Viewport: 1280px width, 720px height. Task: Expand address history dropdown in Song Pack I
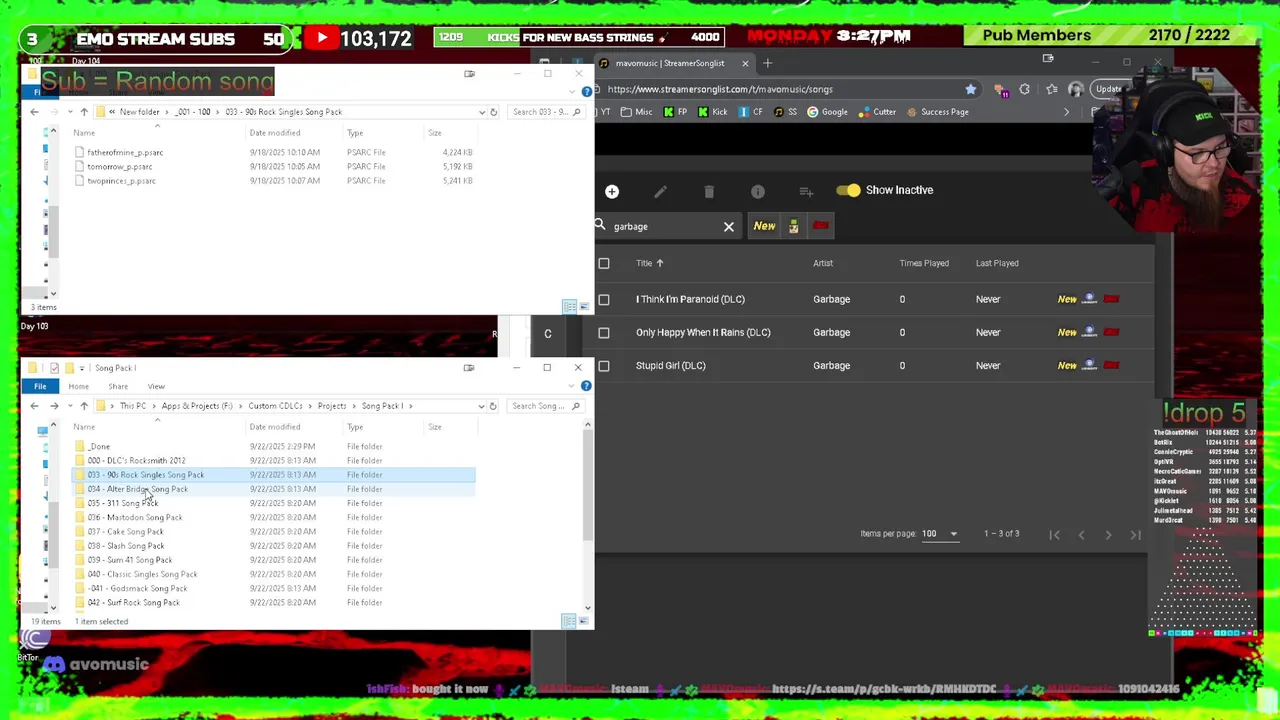click(481, 406)
